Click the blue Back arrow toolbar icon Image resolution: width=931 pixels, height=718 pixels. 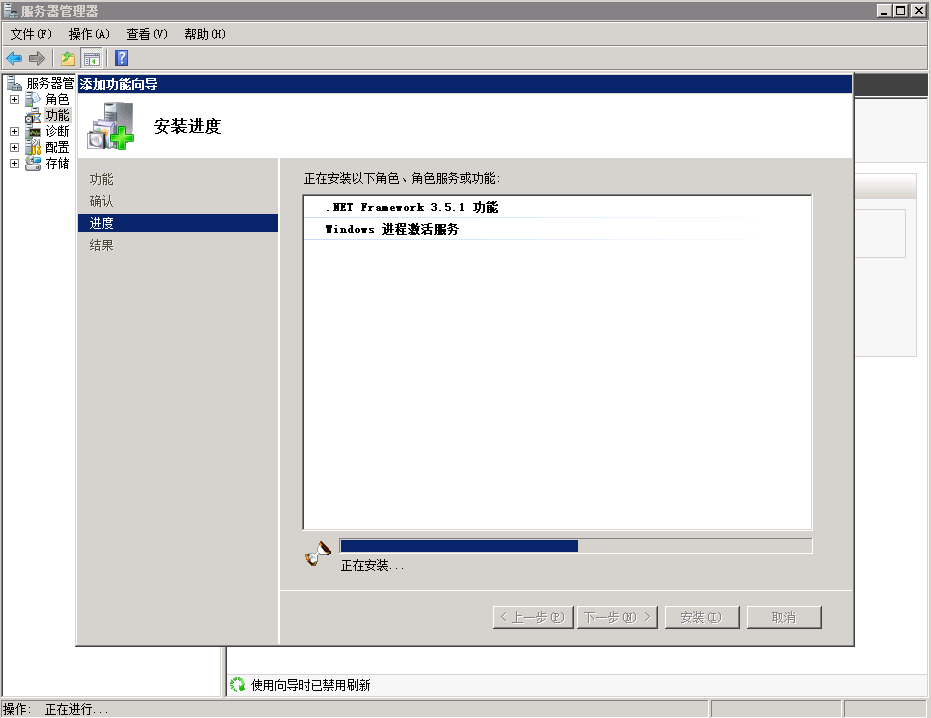click(x=14, y=58)
